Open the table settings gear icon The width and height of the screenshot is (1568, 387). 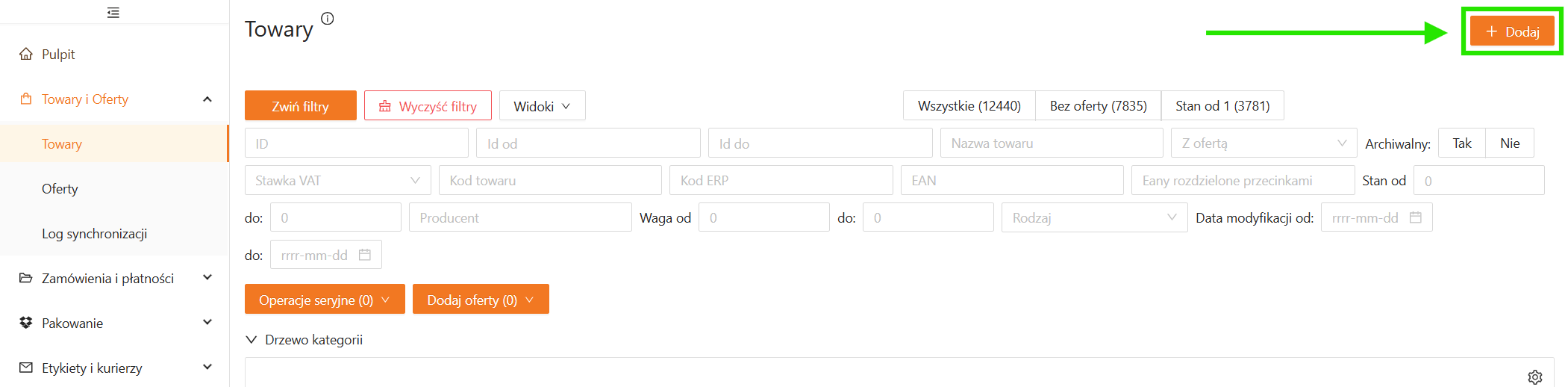pos(1534,377)
